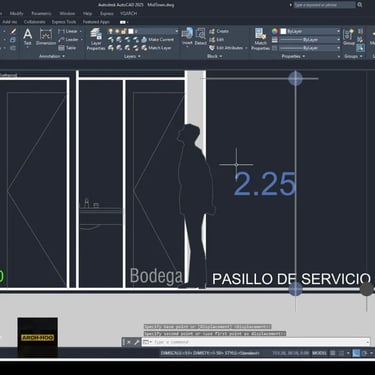375x375 pixels.
Task: Choose the Dimension tool
Action: coord(46,37)
